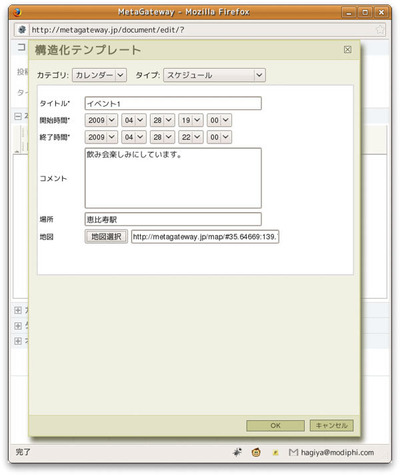Screen dimensions: 400x475
Task: Expand the first plus section in background page
Action: (18, 310)
